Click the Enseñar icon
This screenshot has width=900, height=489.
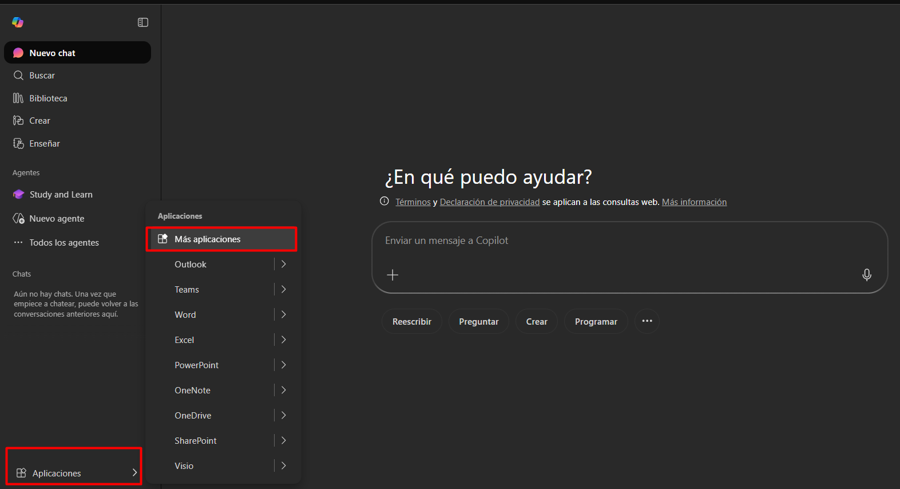(x=18, y=143)
